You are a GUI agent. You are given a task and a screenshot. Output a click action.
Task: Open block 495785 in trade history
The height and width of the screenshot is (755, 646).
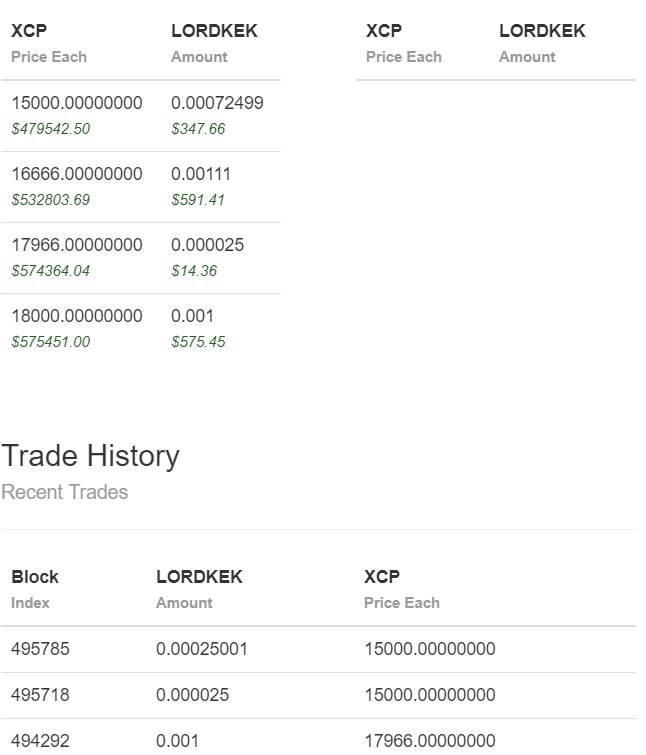[x=40, y=649]
